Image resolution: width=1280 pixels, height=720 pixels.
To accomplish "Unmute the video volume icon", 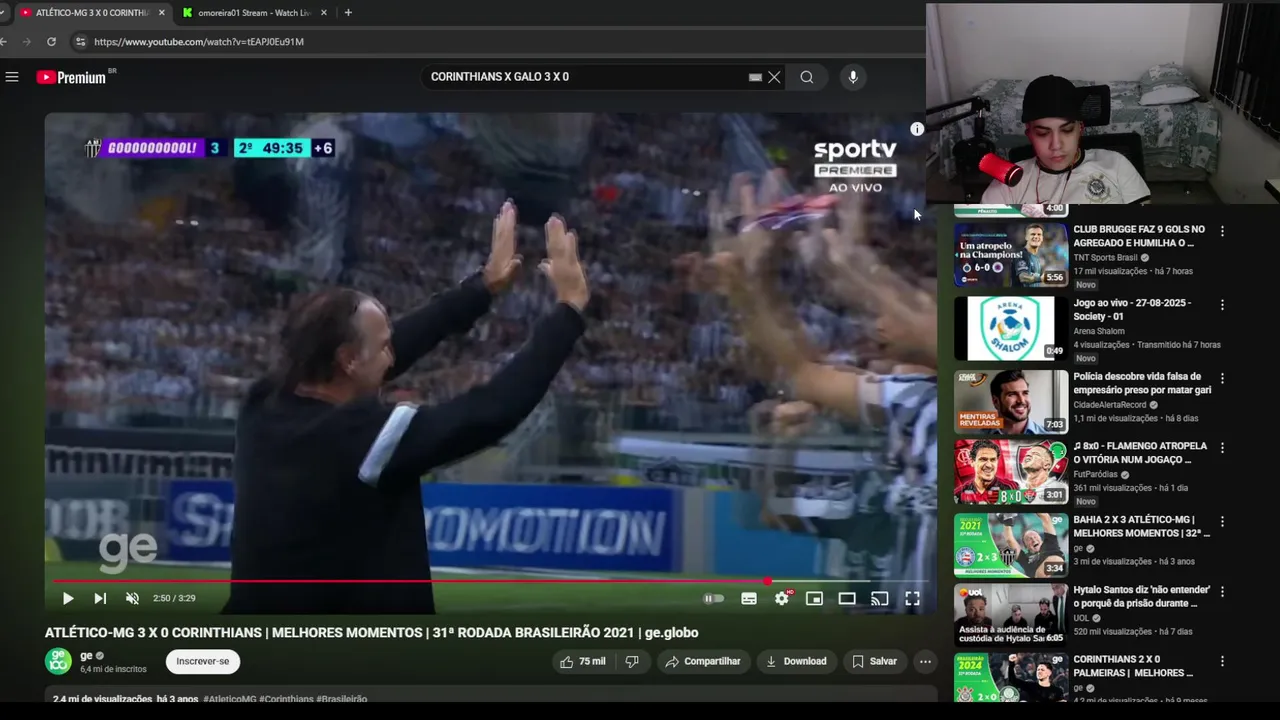I will (x=132, y=598).
